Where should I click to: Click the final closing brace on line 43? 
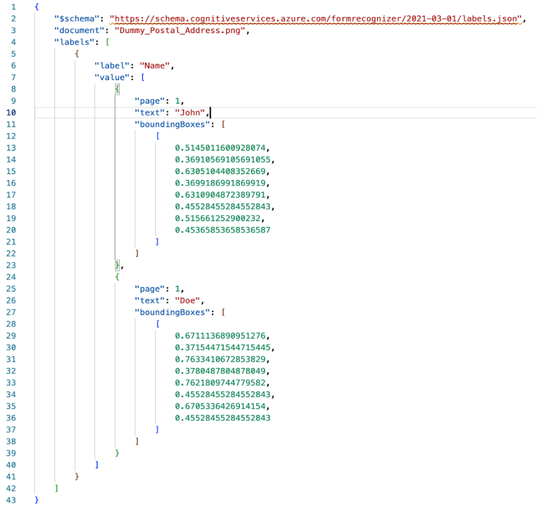(x=37, y=500)
